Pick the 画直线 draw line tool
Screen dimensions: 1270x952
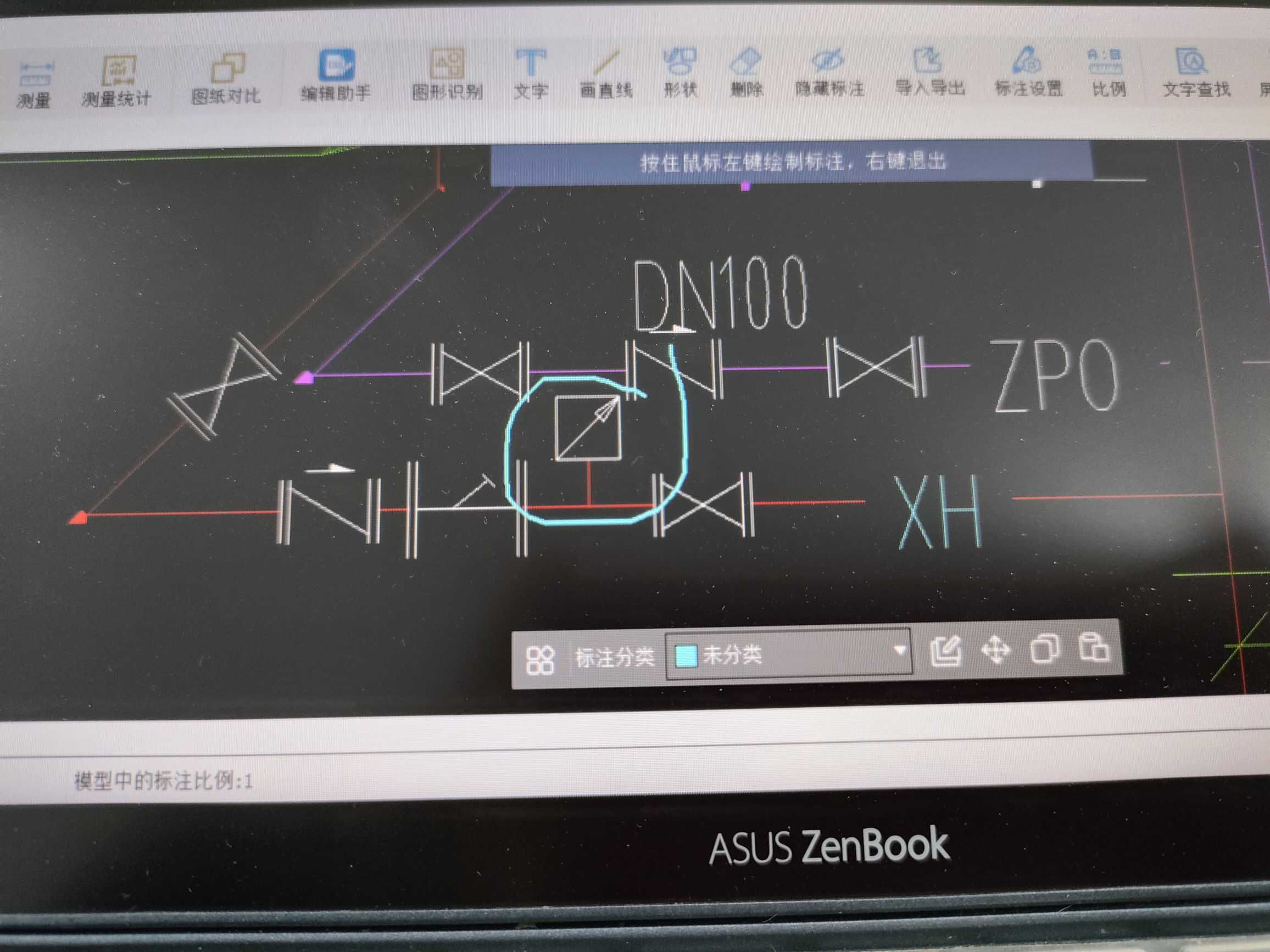point(606,73)
